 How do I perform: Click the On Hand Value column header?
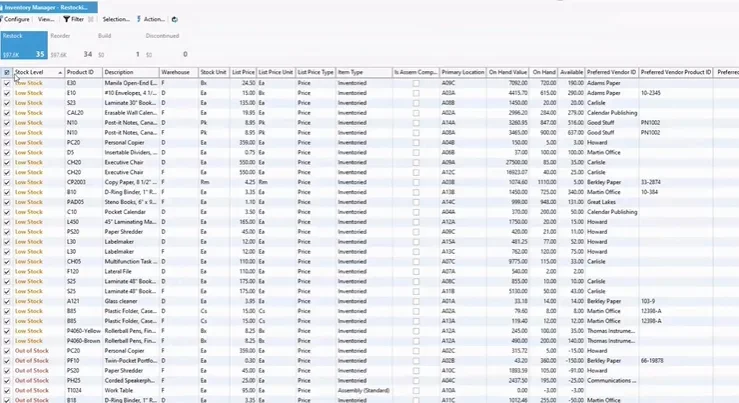[508, 72]
